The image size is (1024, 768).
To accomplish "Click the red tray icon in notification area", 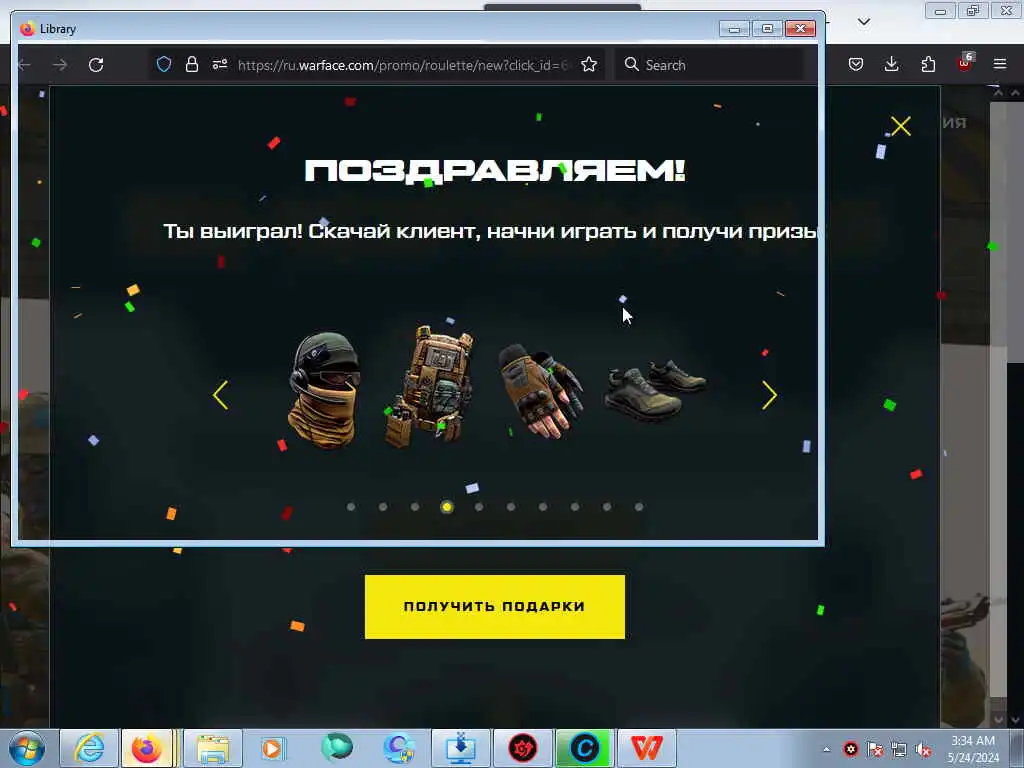I will (x=850, y=749).
